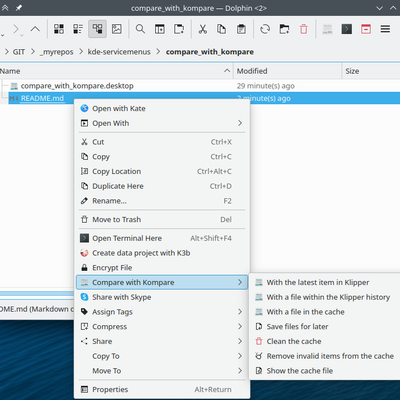Image resolution: width=400 pixels, height=400 pixels.
Task: Expand the Move To submenu arrow
Action: point(240,370)
